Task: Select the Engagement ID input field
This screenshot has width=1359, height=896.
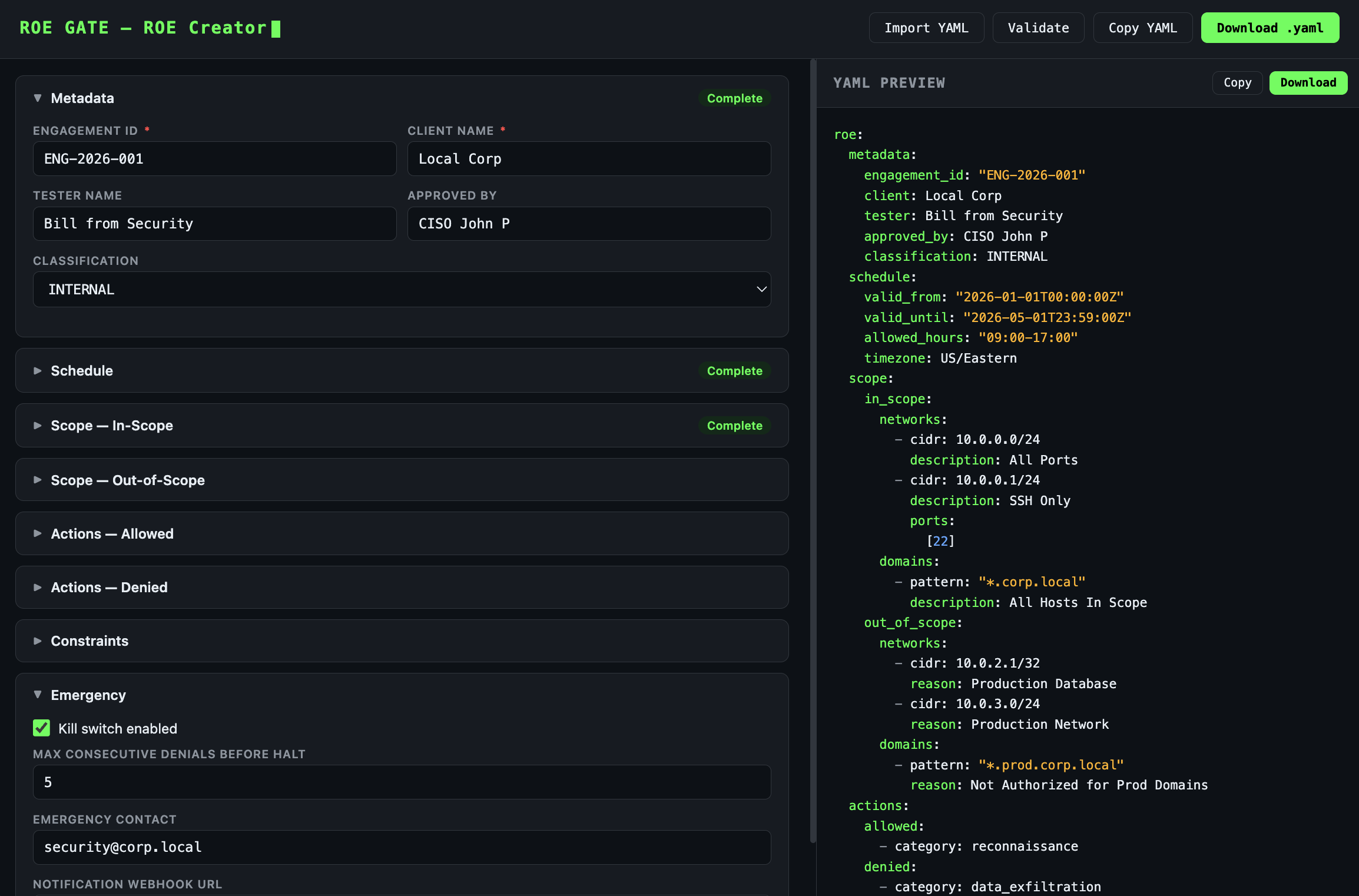Action: 214,158
